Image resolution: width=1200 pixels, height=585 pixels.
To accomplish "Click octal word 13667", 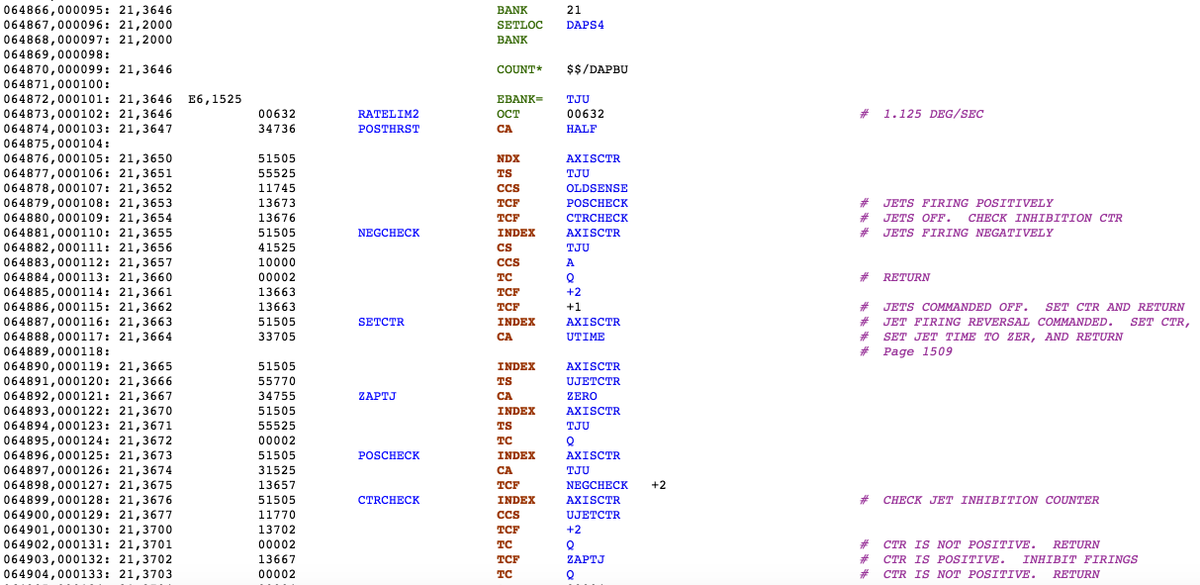I will (277, 559).
